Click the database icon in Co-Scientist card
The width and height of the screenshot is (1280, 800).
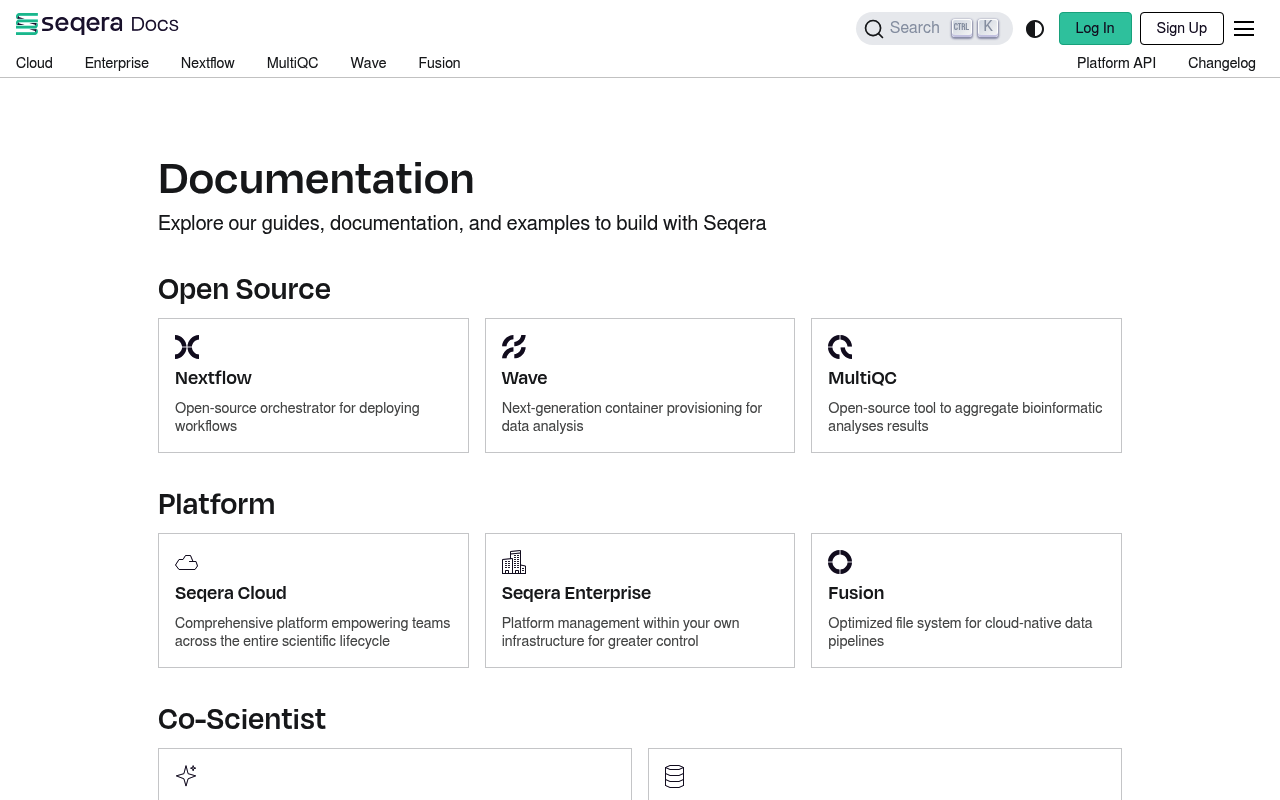(x=675, y=776)
